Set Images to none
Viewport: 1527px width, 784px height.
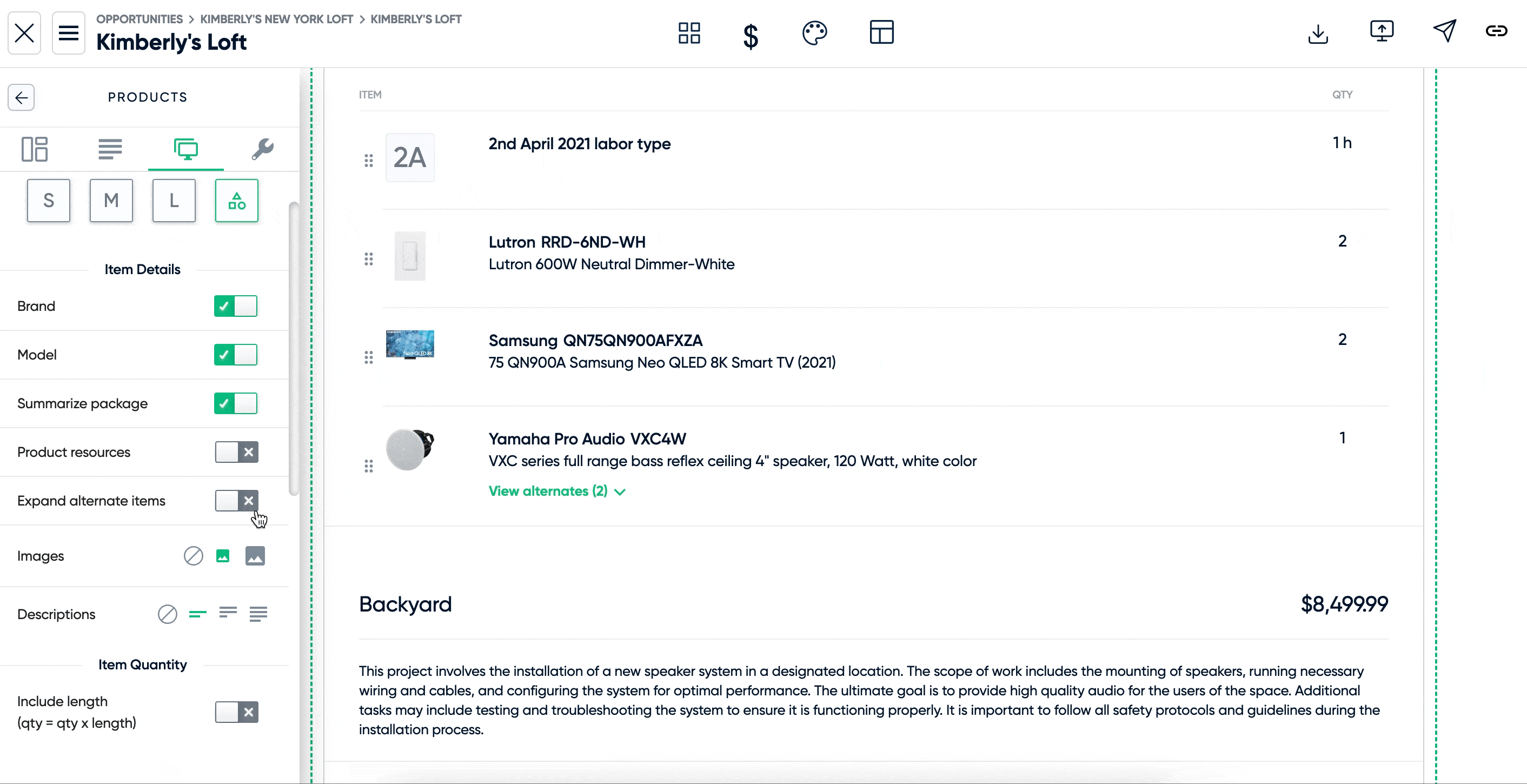(193, 556)
